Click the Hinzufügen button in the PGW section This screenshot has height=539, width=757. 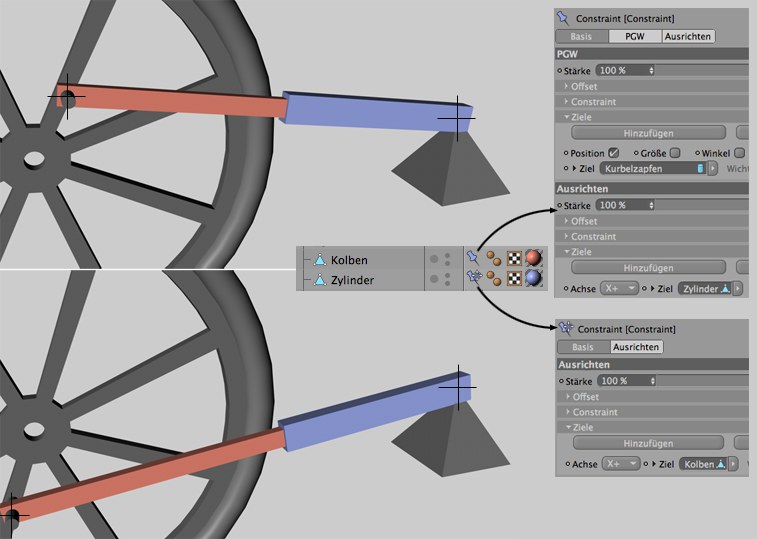[x=648, y=133]
